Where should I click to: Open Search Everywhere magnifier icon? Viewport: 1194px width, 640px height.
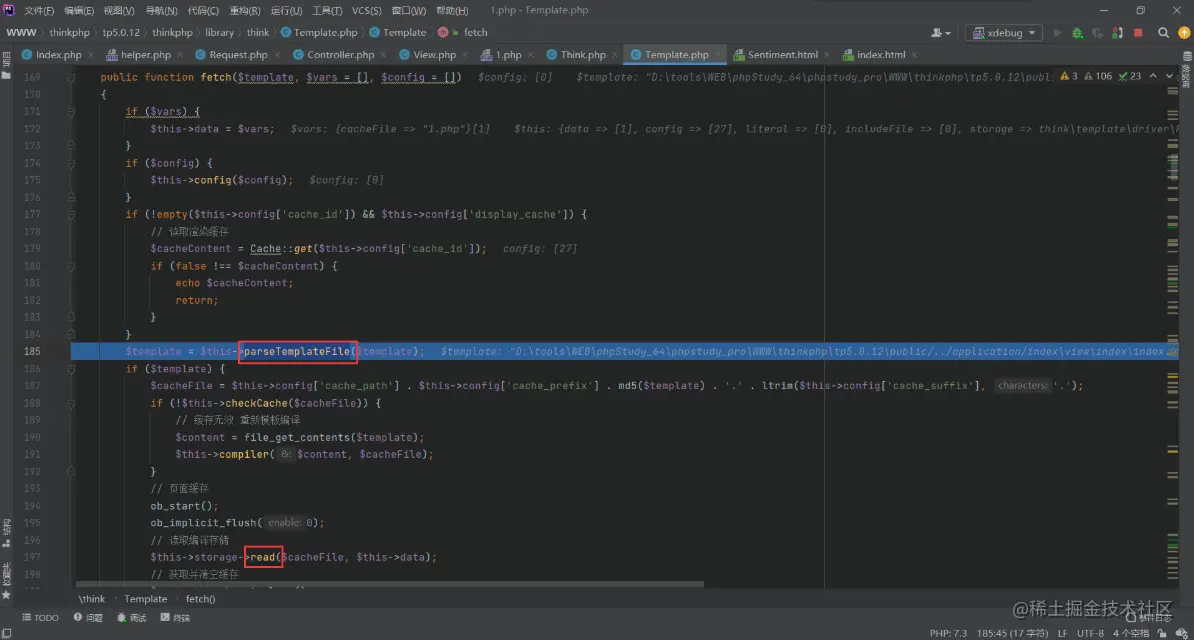pos(1164,33)
